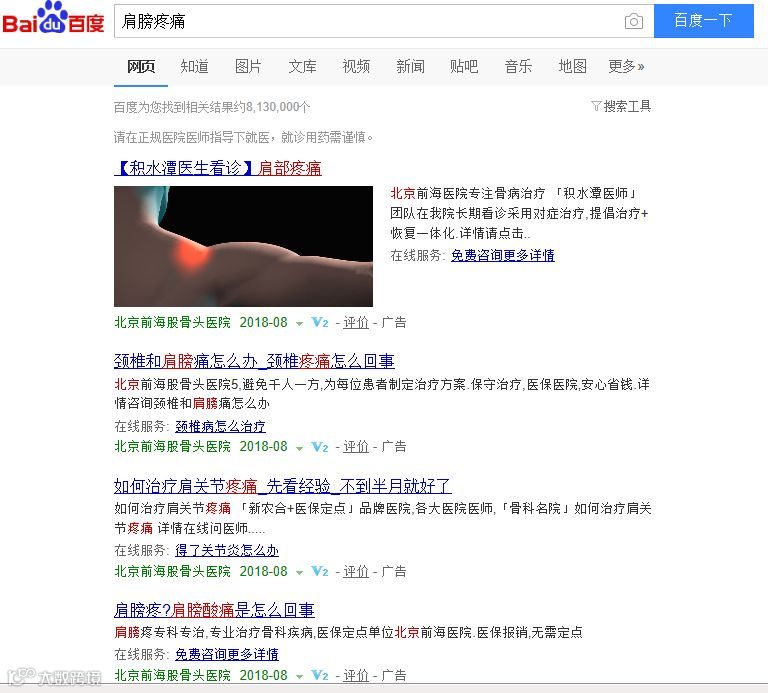Open 肩膀疼?肩膀酸痛是怎么回事 result
This screenshot has width=768, height=693.
point(214,610)
